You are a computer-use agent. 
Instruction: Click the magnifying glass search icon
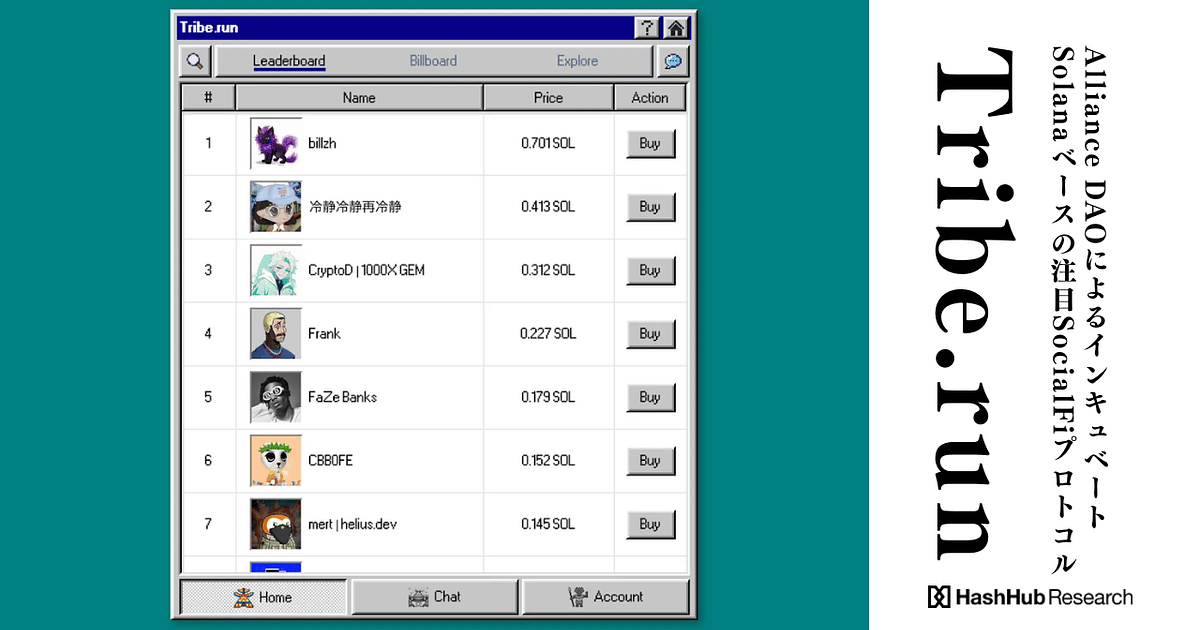194,61
